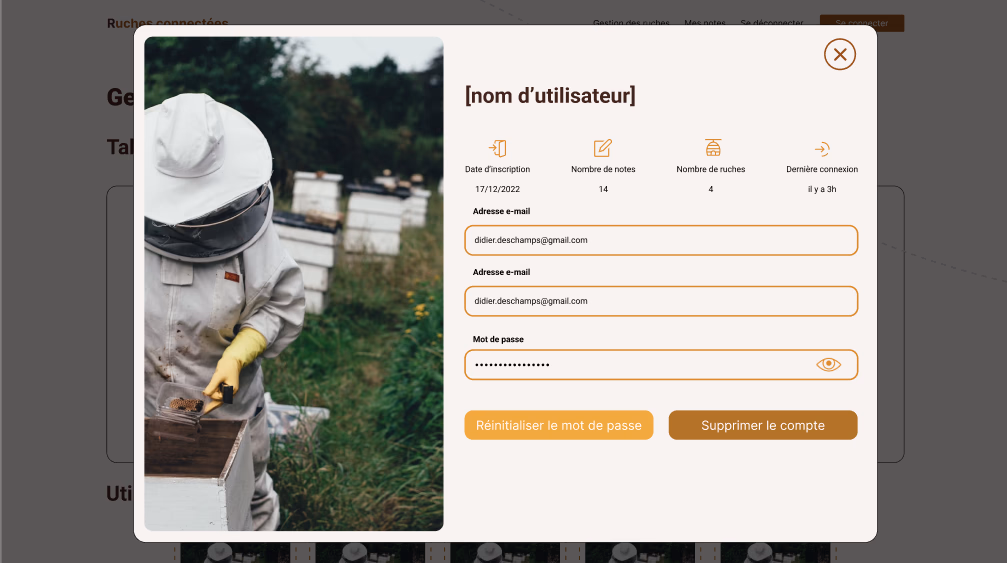
Task: Click the 'il y a 3h' value
Action: 822,189
